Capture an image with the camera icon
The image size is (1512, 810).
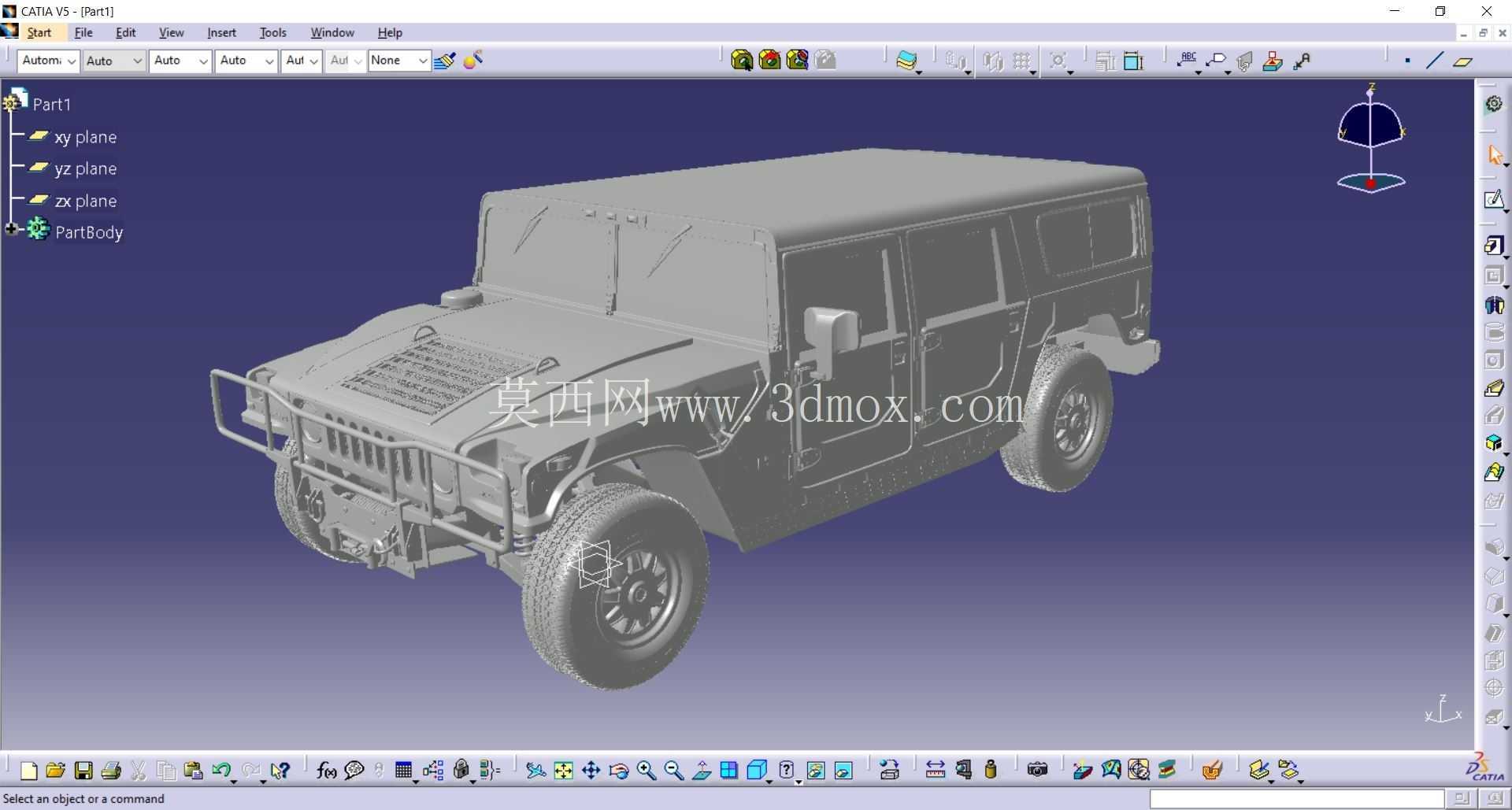pos(1037,770)
